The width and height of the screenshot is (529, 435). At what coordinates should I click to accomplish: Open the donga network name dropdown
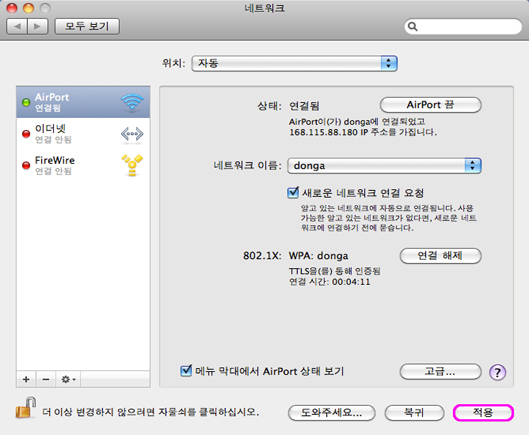click(x=384, y=166)
